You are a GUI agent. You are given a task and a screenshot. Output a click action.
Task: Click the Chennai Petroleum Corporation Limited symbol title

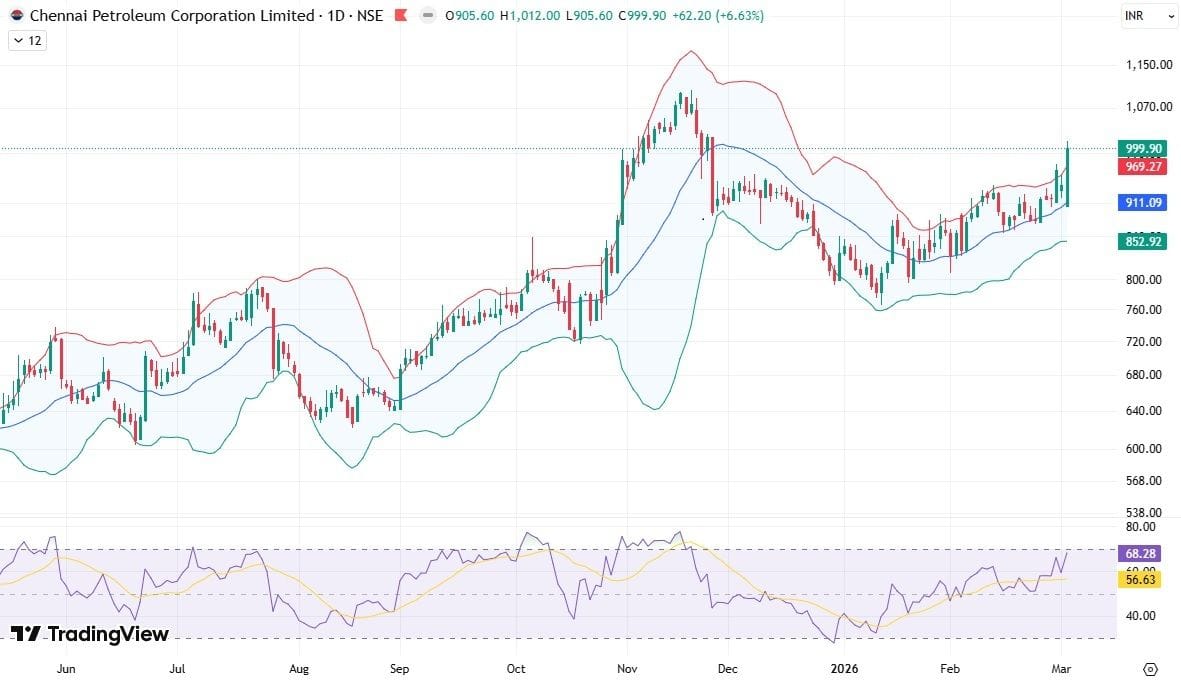(172, 15)
